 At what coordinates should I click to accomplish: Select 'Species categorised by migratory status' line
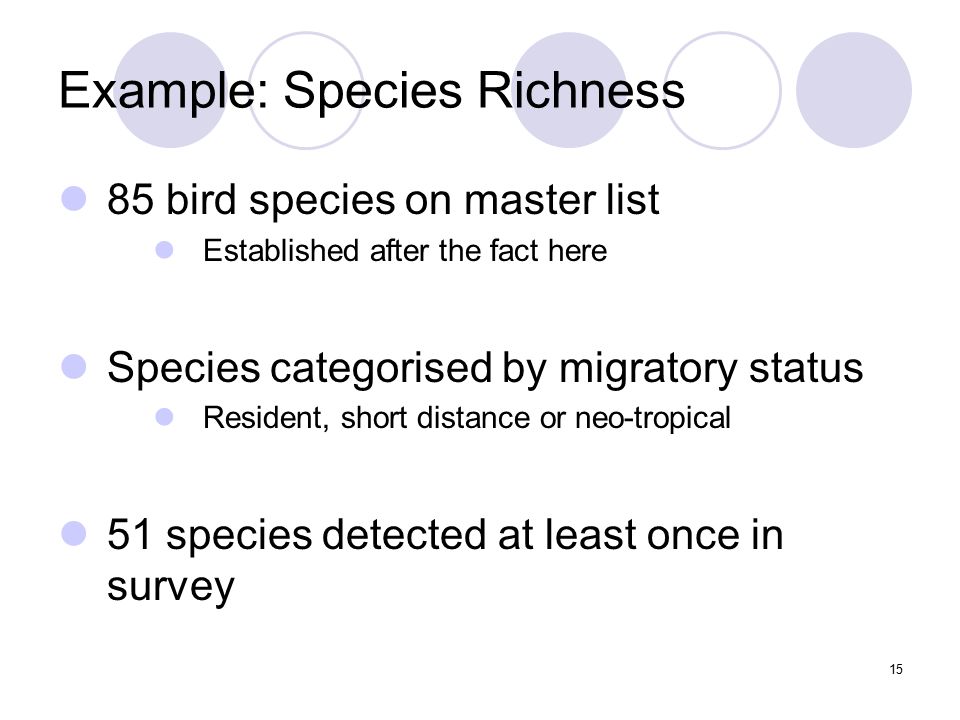(485, 369)
